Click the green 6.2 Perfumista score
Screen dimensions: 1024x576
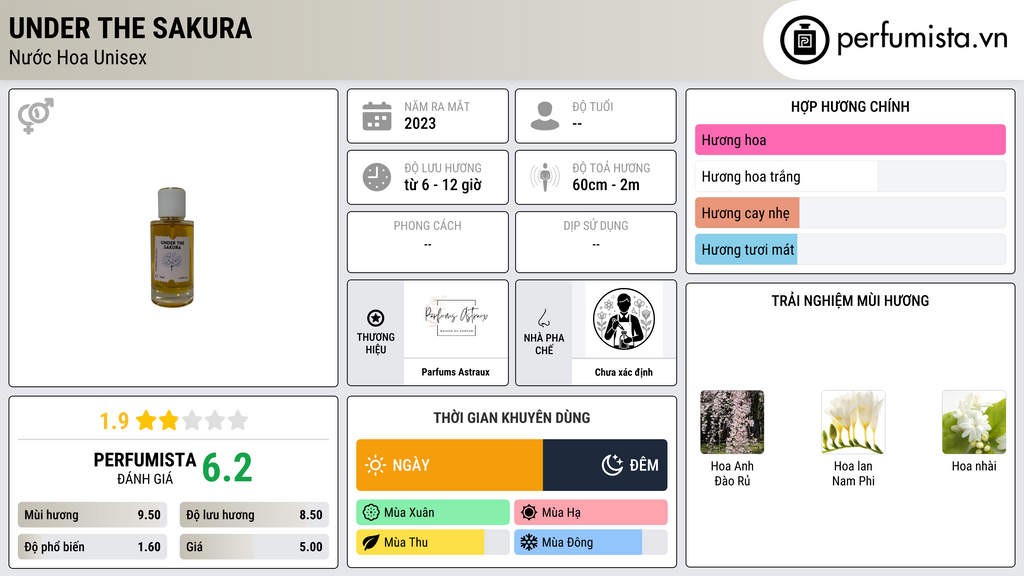(x=227, y=468)
